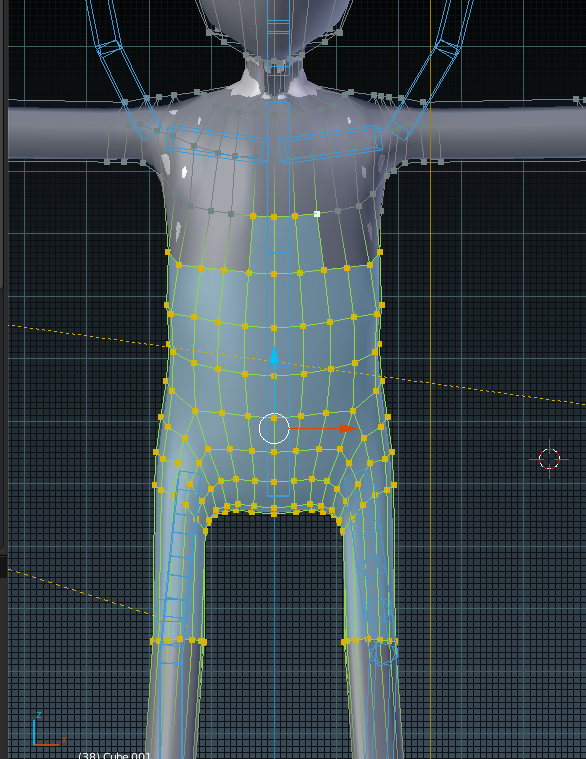Viewport: 586px width, 759px height.
Task: Click the blue Z-axis manipulator arrow
Action: (274, 355)
